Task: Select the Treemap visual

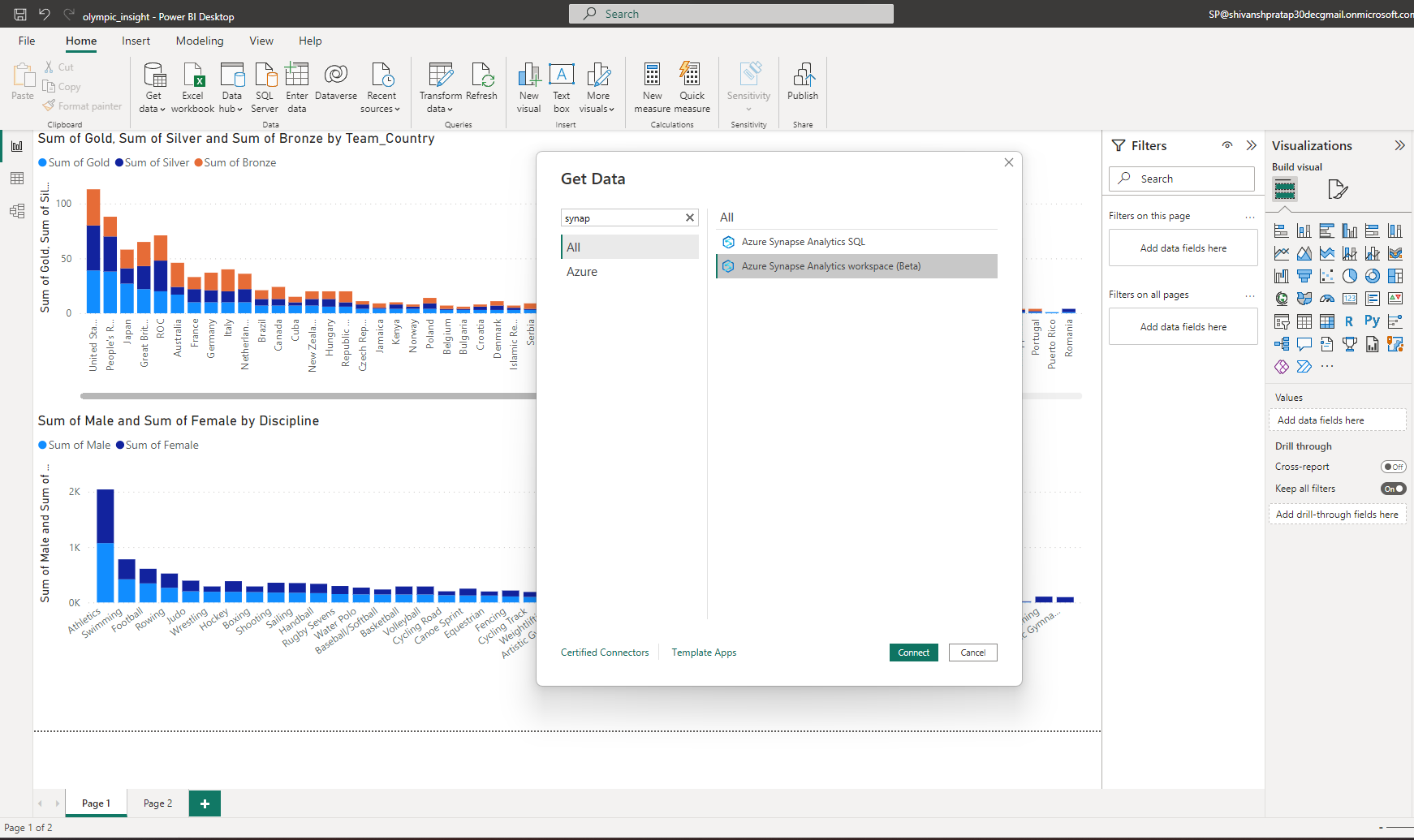Action: 1395,276
